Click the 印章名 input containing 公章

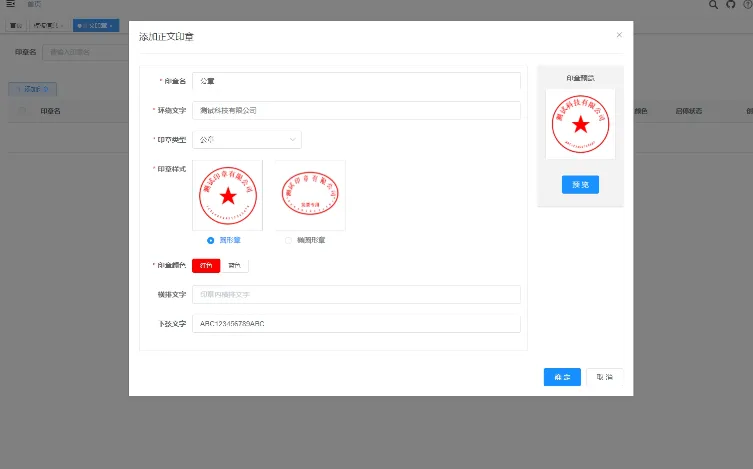point(356,81)
